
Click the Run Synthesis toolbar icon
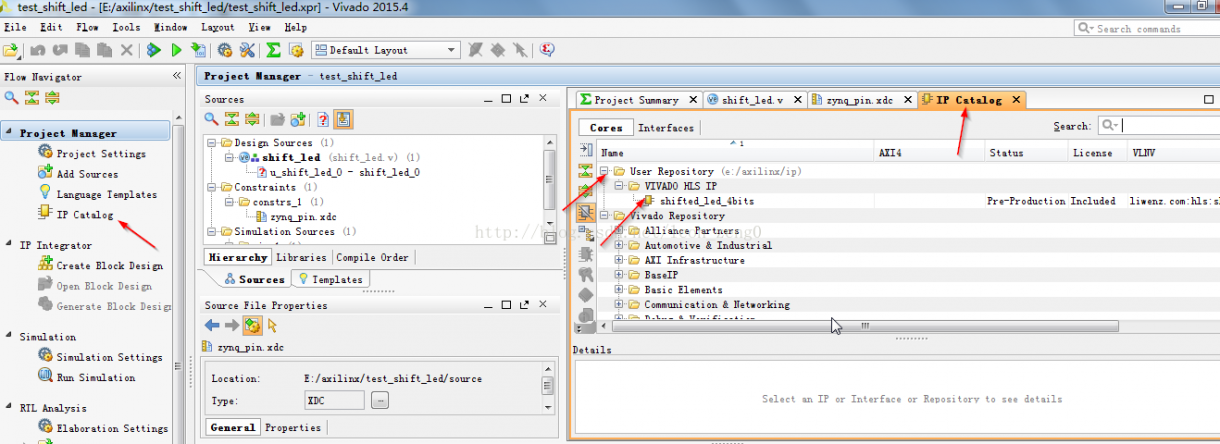154,50
